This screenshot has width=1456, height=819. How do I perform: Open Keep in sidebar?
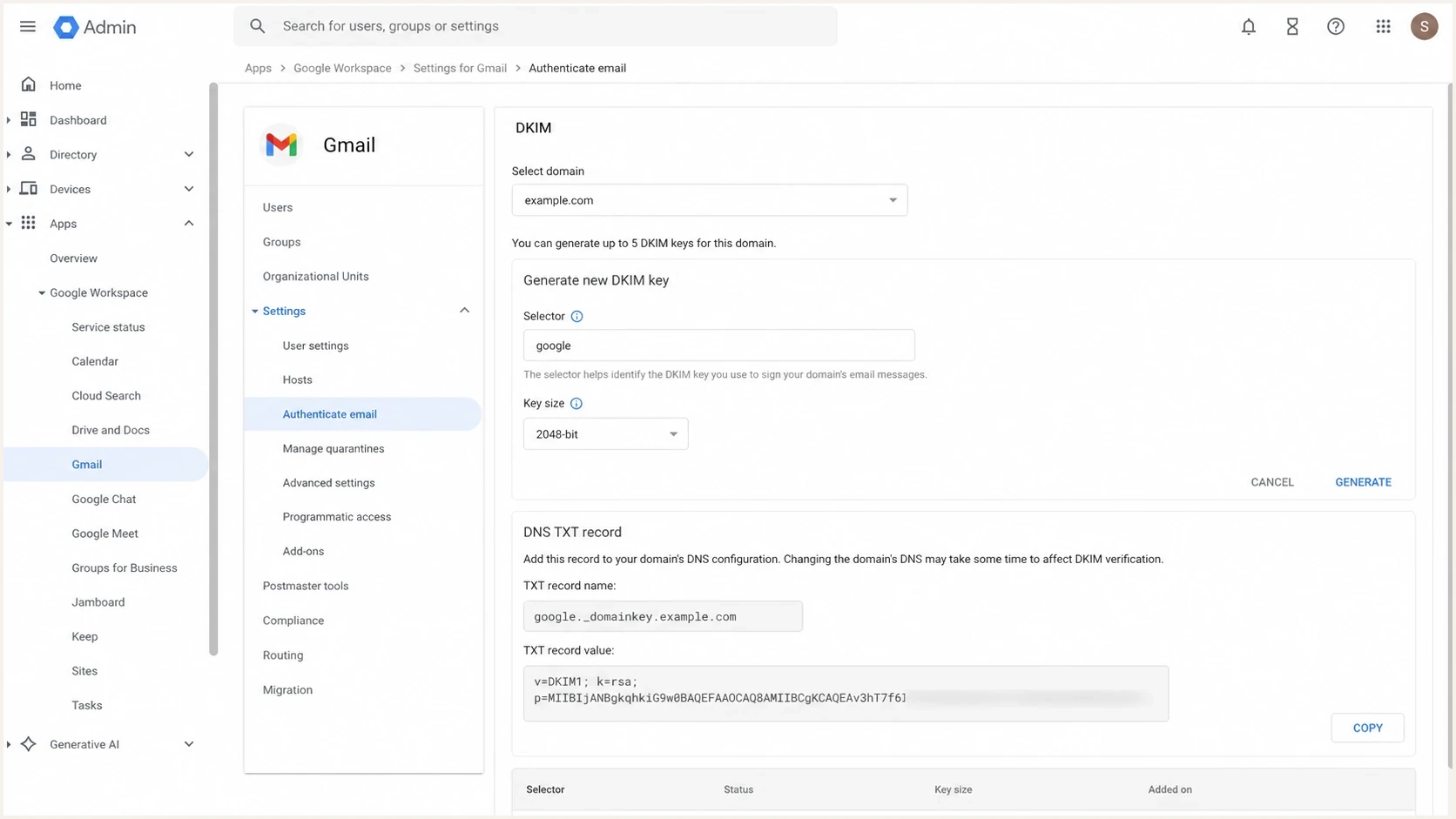(x=84, y=636)
